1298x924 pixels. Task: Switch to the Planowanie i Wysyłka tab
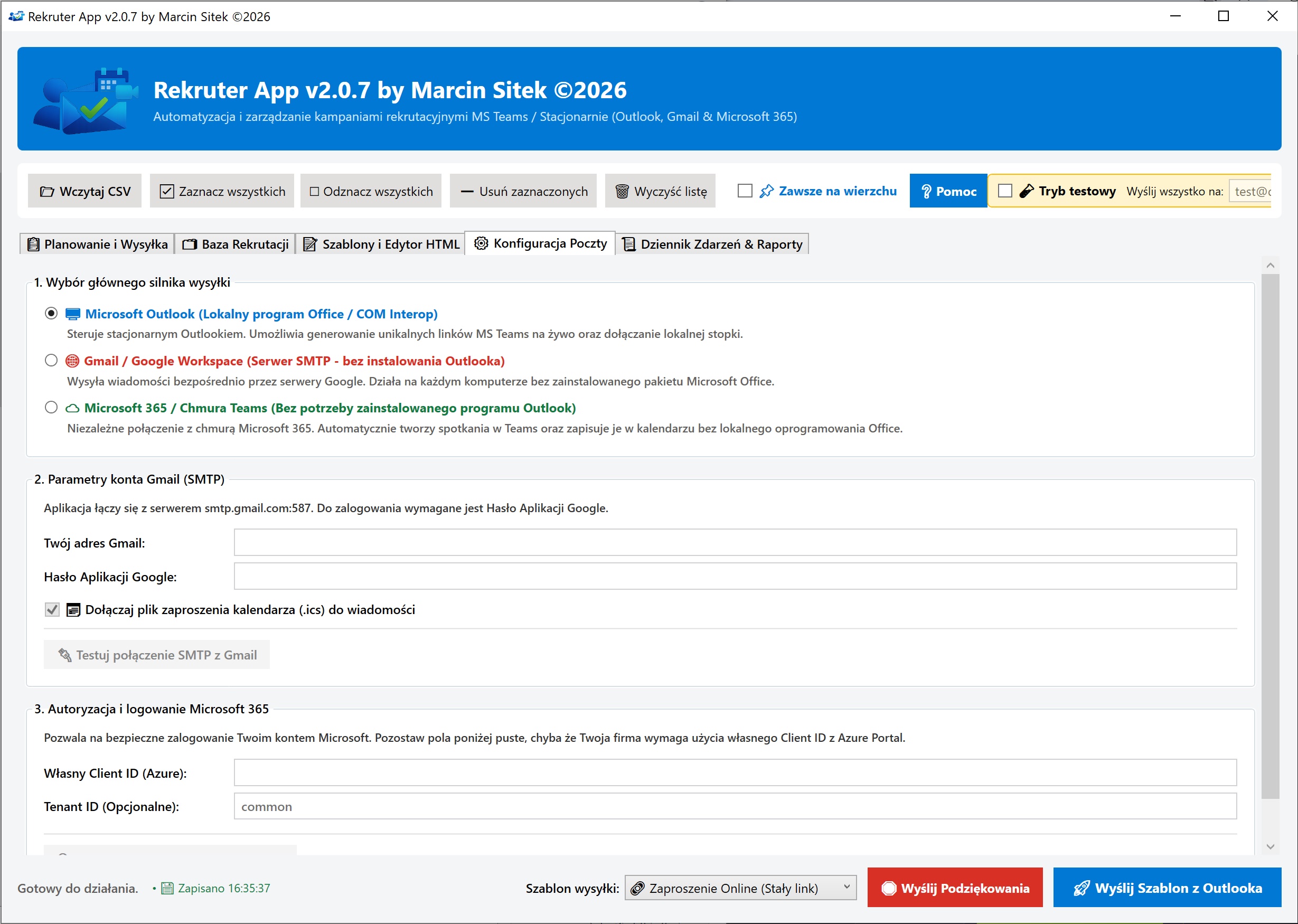point(97,244)
